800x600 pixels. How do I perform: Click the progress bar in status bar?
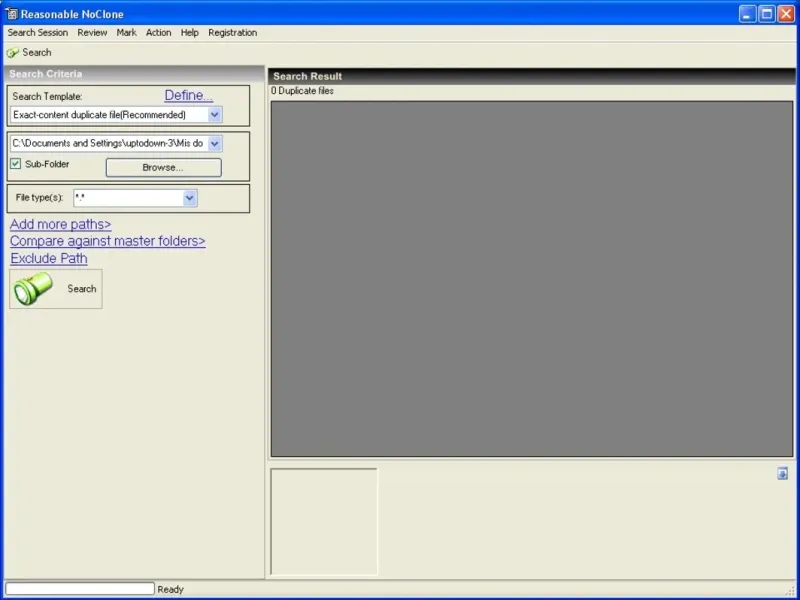pos(80,589)
